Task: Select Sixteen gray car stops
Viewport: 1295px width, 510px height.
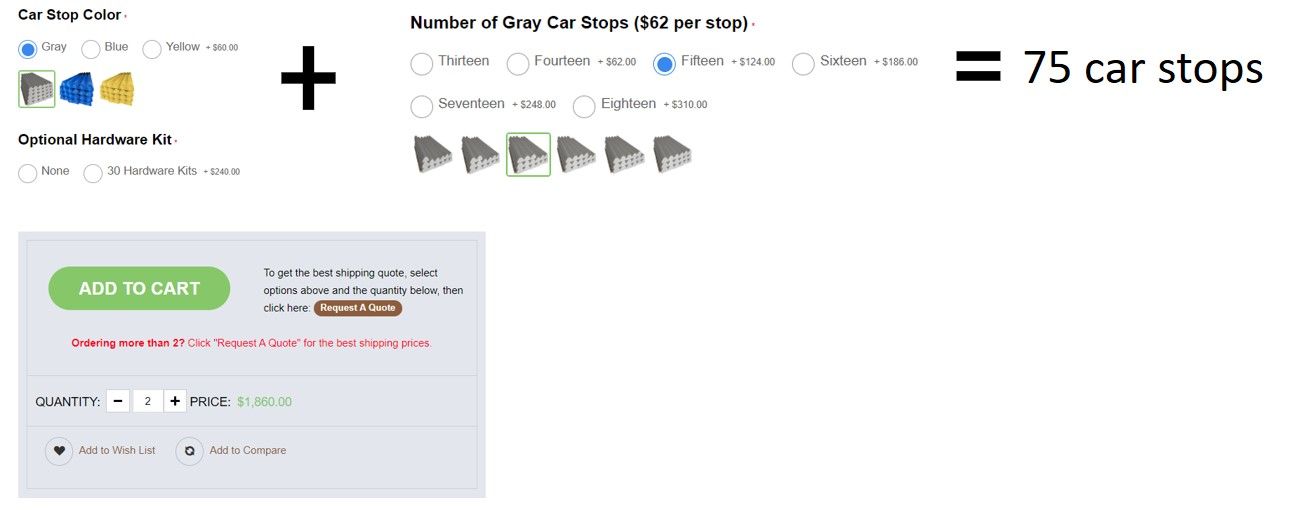Action: point(803,64)
